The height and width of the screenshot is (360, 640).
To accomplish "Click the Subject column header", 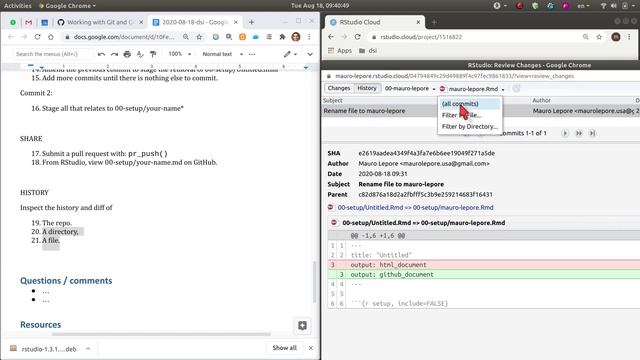I will pos(333,100).
